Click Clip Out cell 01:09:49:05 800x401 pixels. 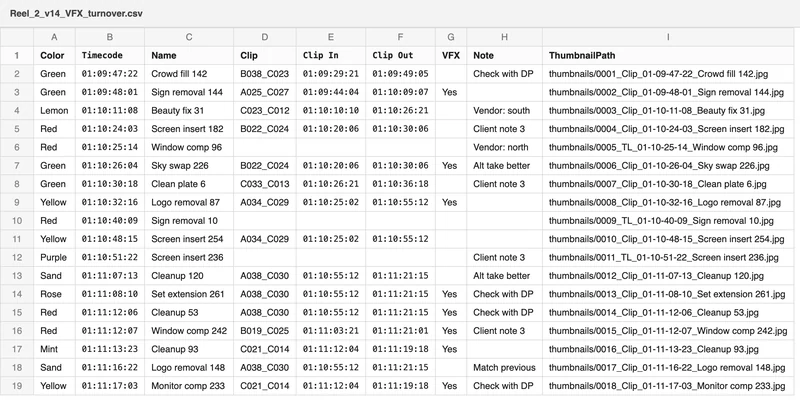(400, 74)
